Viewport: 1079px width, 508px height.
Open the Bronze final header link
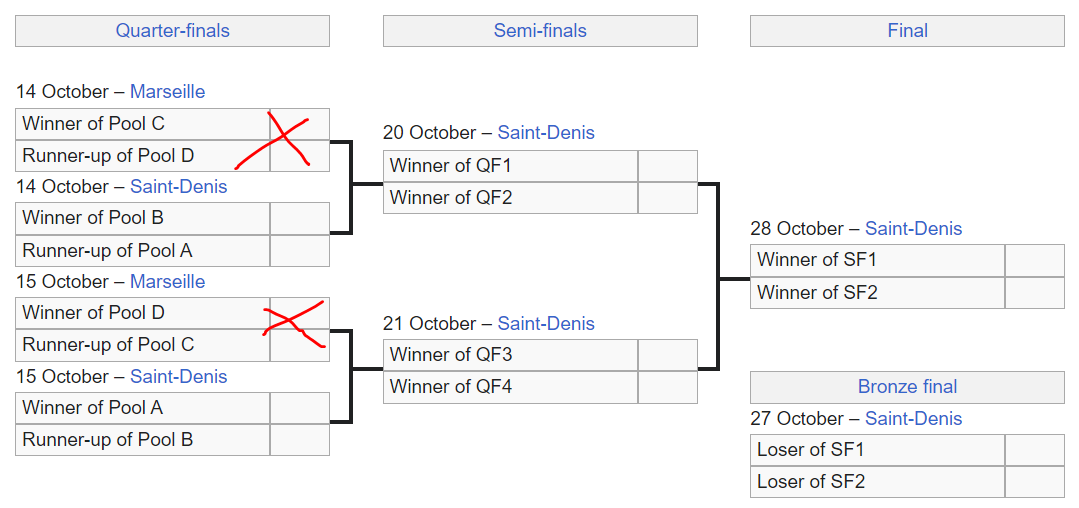(x=907, y=387)
